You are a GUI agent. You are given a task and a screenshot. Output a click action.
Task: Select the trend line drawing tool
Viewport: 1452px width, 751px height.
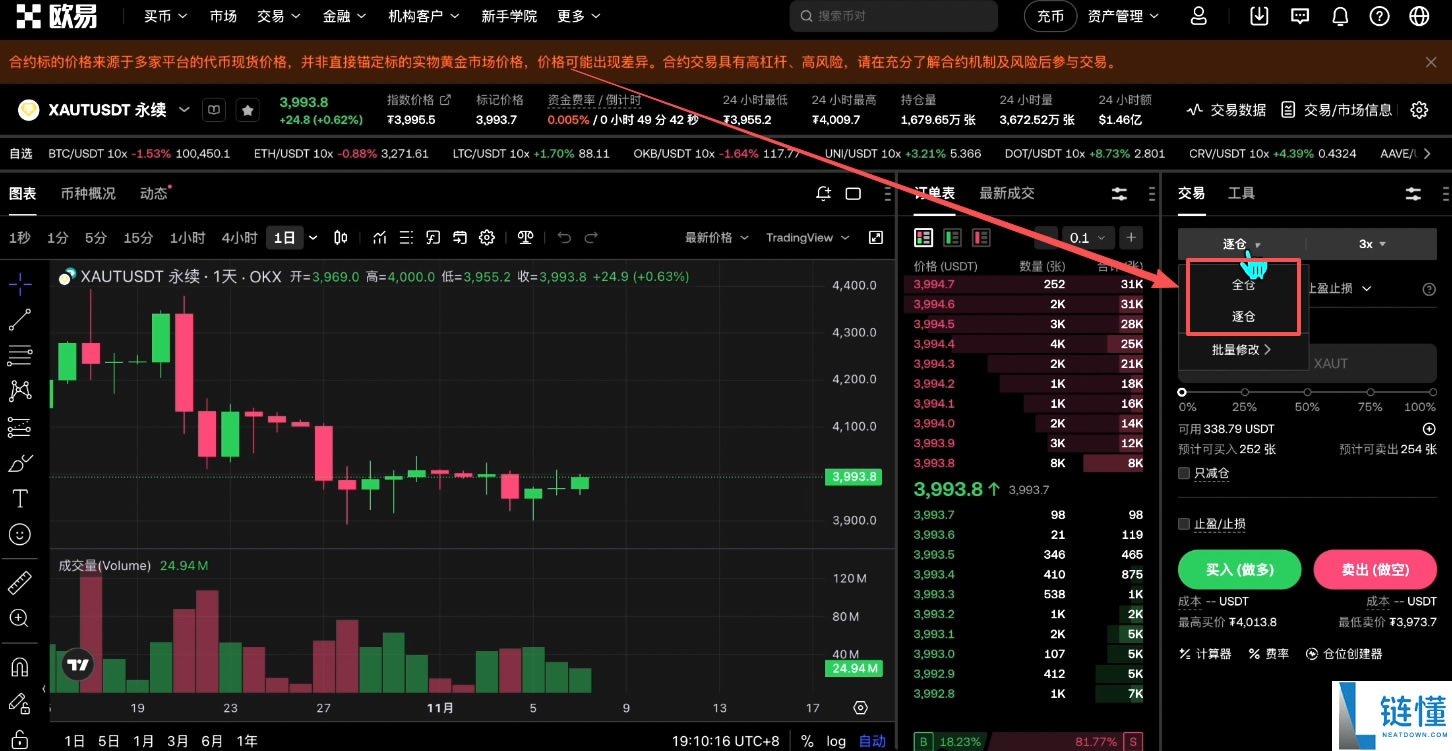20,320
